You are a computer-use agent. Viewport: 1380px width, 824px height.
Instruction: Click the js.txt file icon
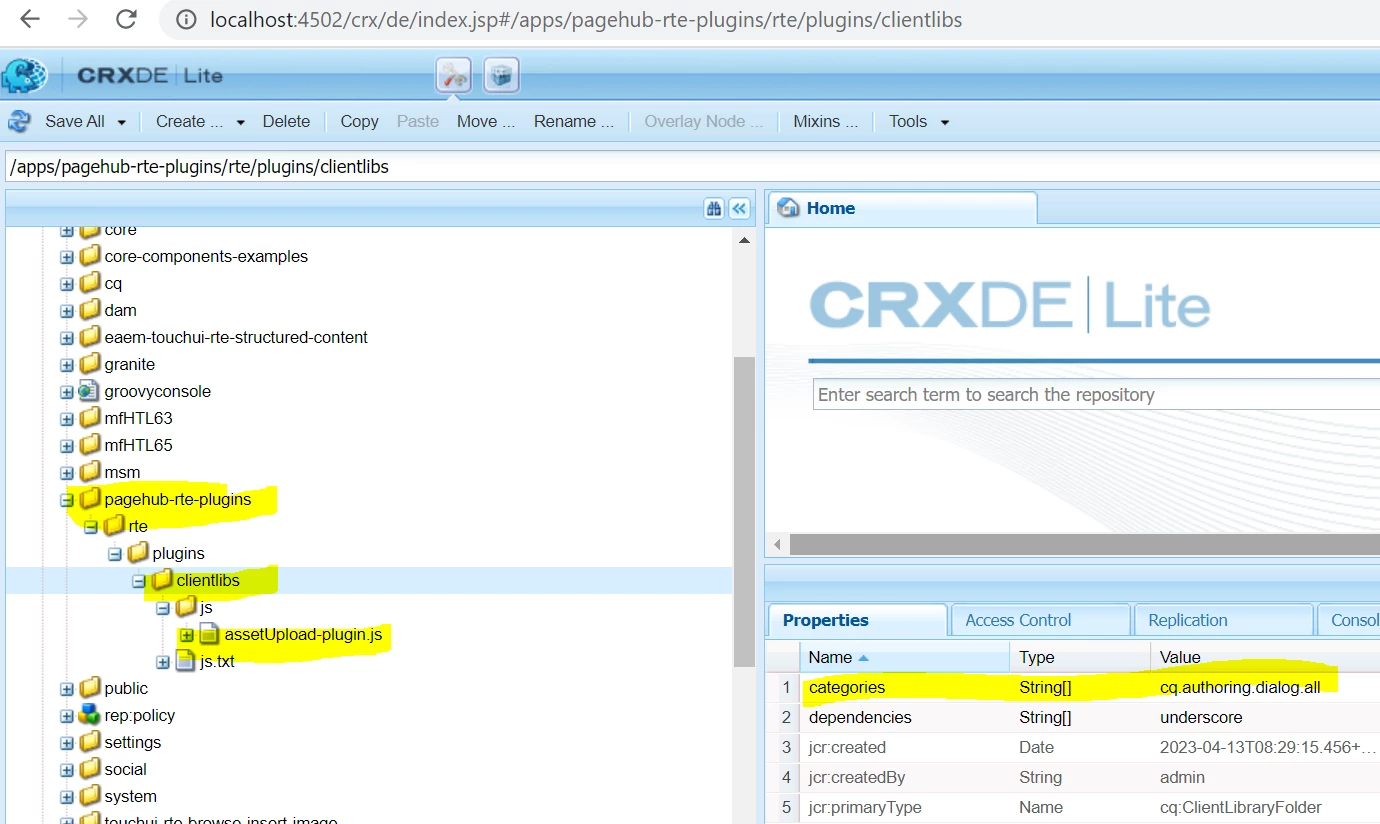[186, 661]
